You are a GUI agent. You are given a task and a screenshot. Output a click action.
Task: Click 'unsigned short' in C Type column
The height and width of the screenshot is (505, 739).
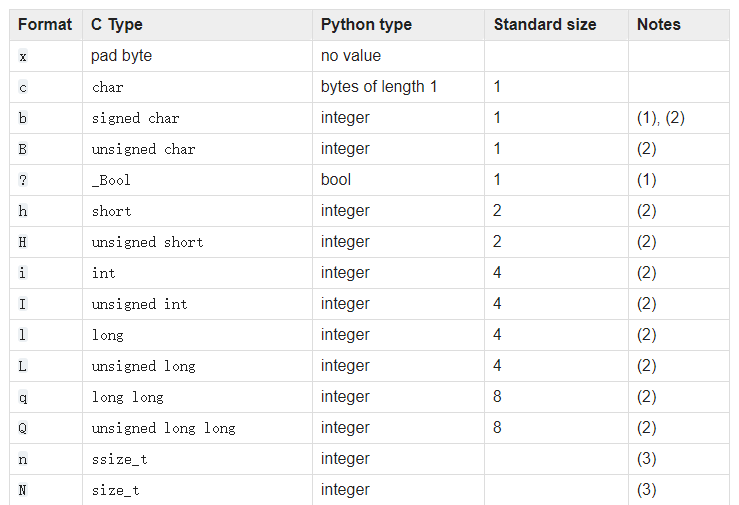tap(147, 242)
